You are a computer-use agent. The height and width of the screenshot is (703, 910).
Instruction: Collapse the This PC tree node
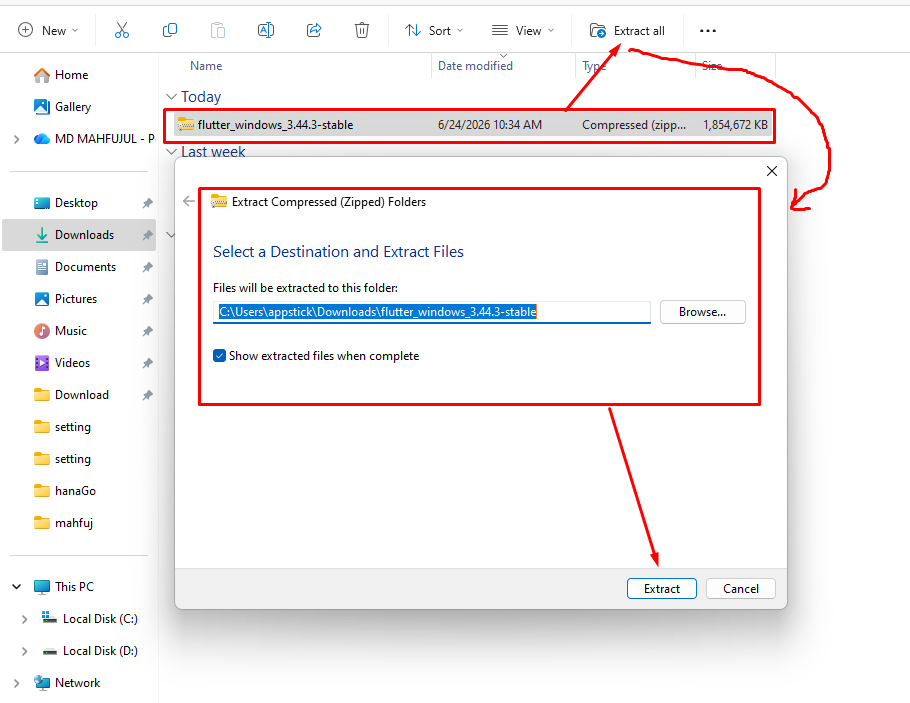tap(17, 587)
